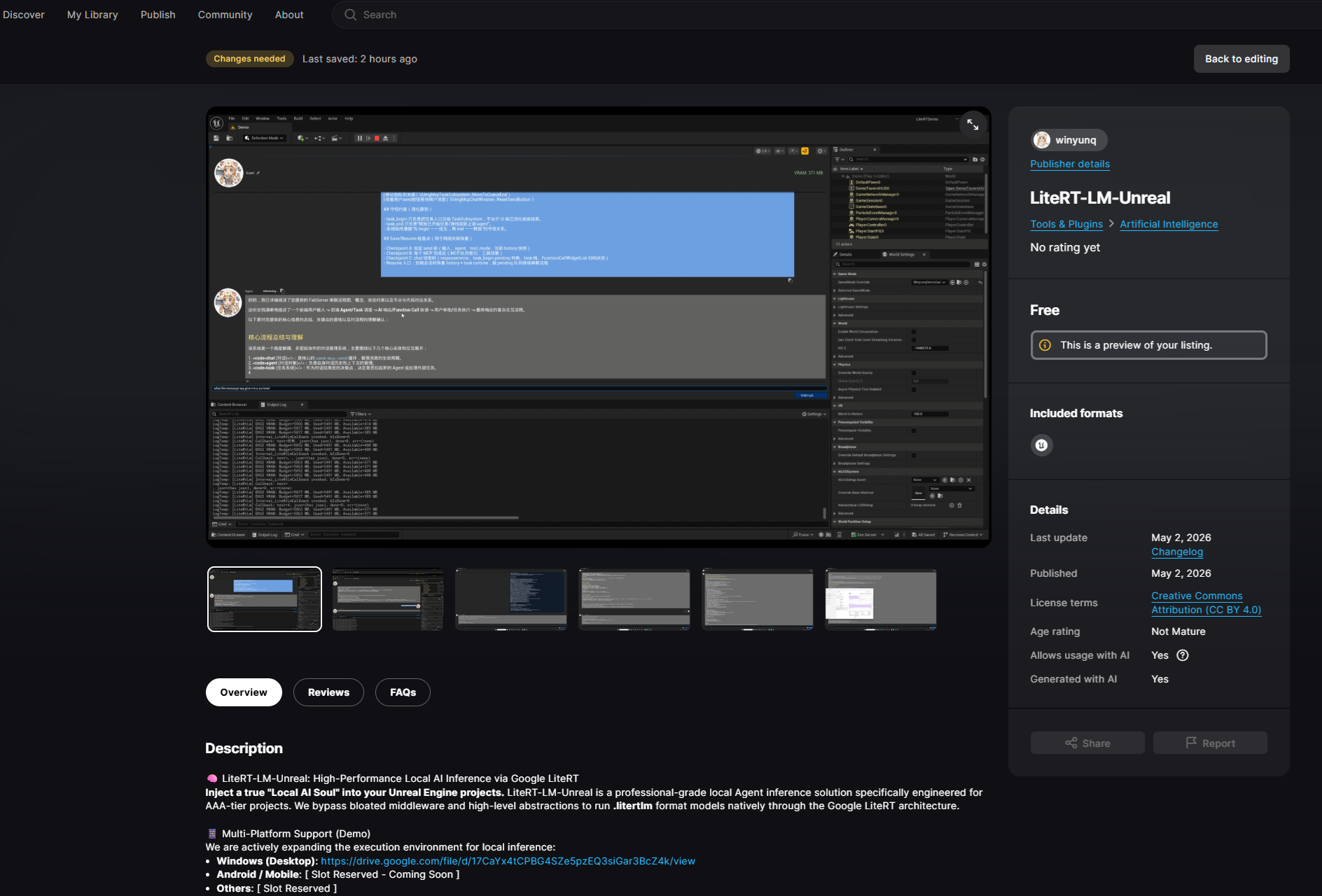This screenshot has height=896, width=1322.
Task: Click the search magnifier icon
Action: pyautogui.click(x=351, y=15)
